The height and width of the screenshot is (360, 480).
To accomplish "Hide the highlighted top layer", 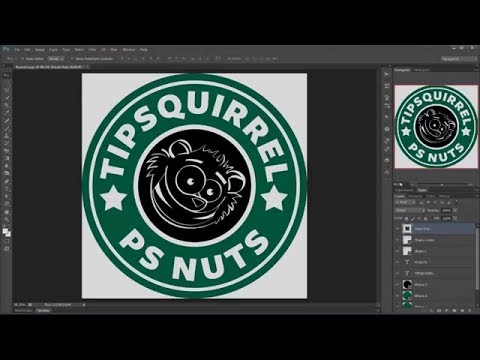I will (397, 229).
